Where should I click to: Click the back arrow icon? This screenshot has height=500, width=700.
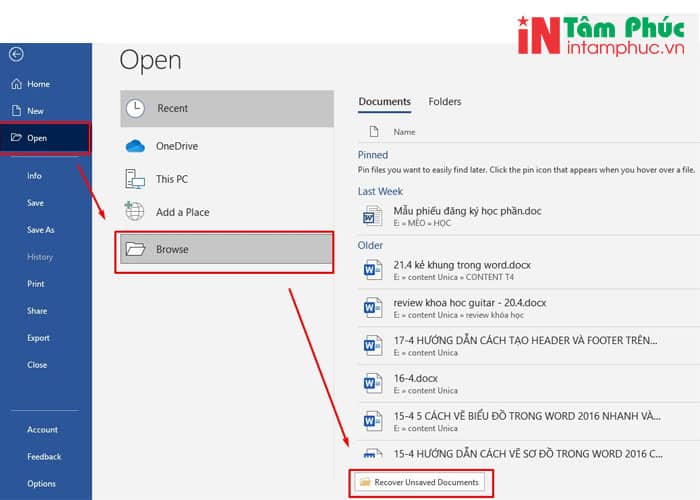(16, 55)
